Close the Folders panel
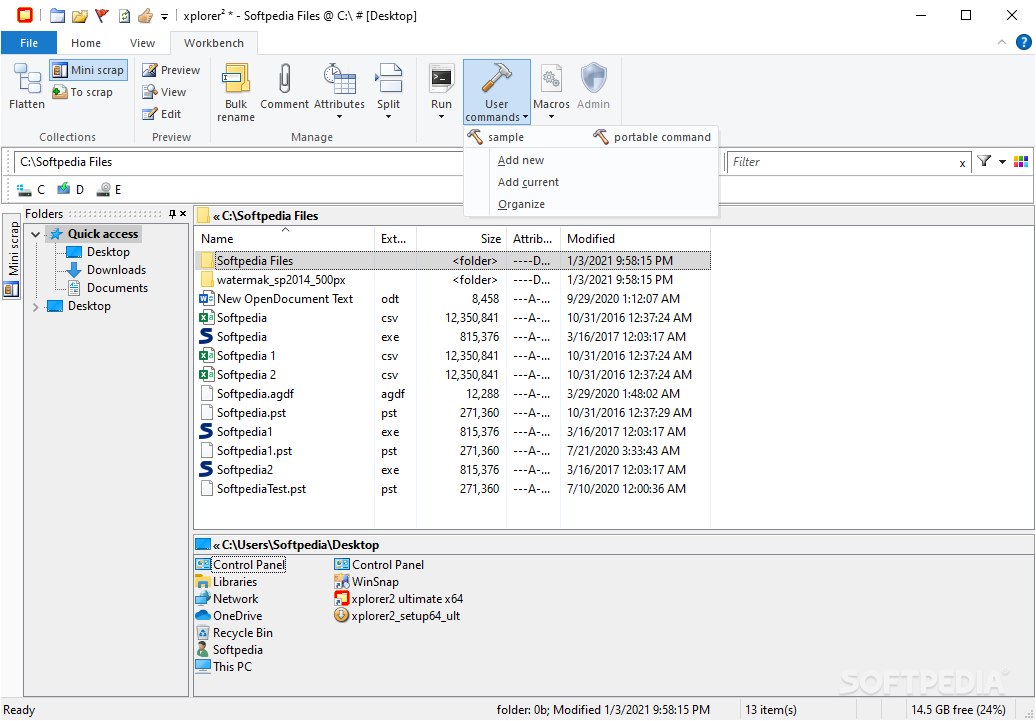The height and width of the screenshot is (721, 1036). click(183, 213)
